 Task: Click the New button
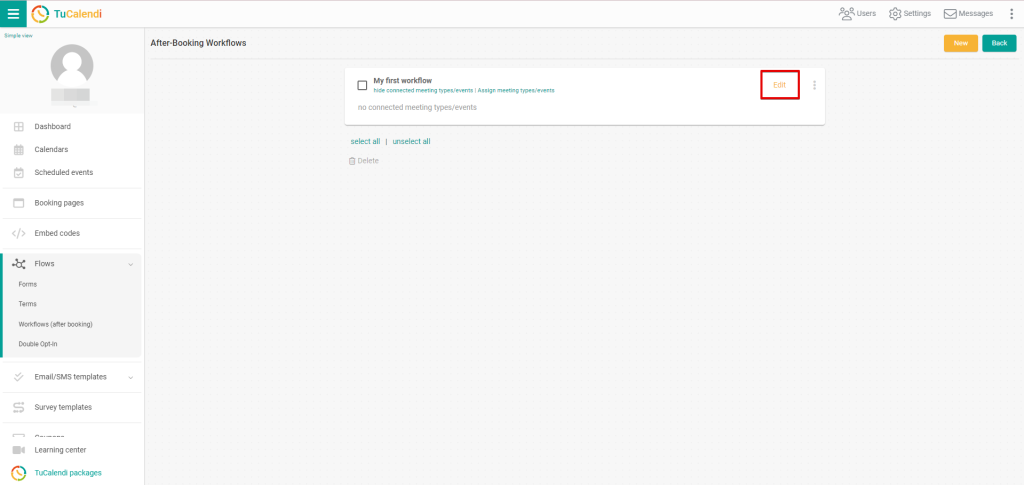click(960, 43)
